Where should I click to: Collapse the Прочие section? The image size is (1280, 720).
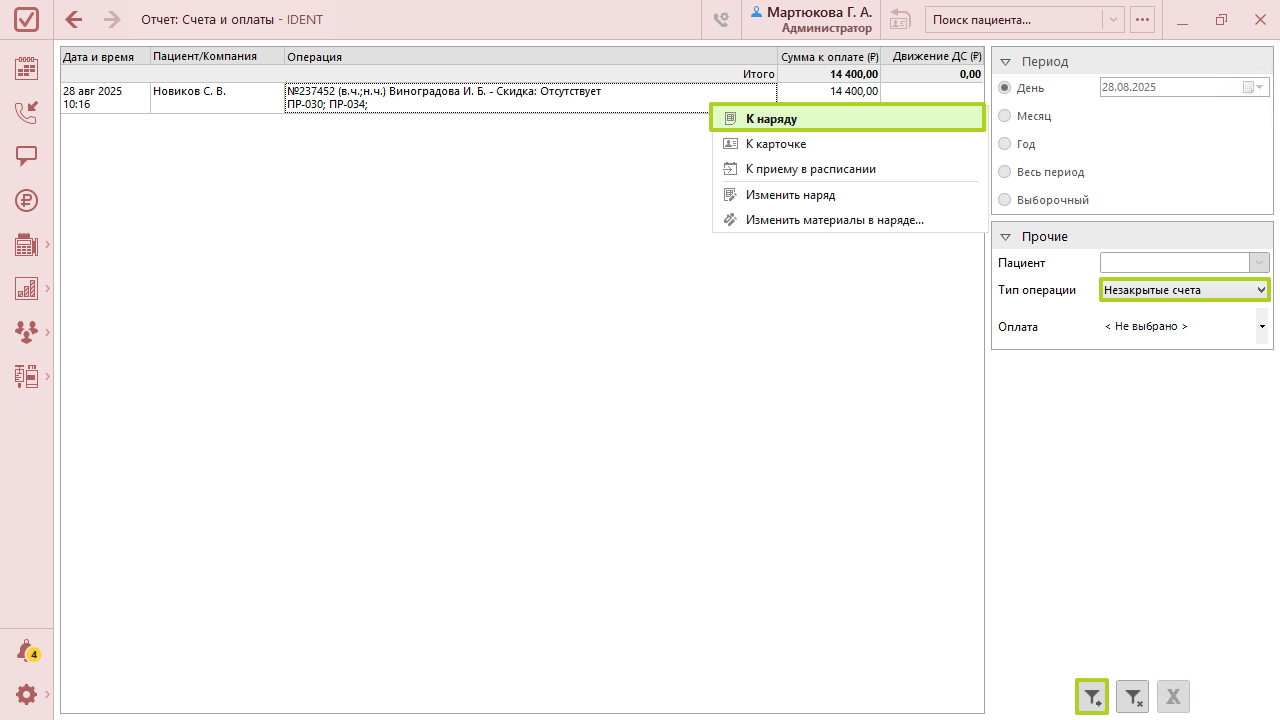pos(1006,237)
